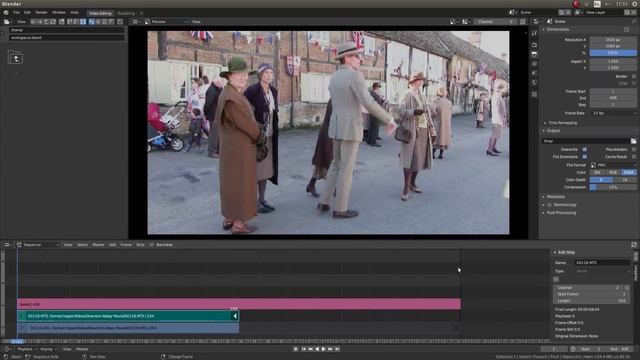Adjust the Compression slider

pyautogui.click(x=613, y=187)
